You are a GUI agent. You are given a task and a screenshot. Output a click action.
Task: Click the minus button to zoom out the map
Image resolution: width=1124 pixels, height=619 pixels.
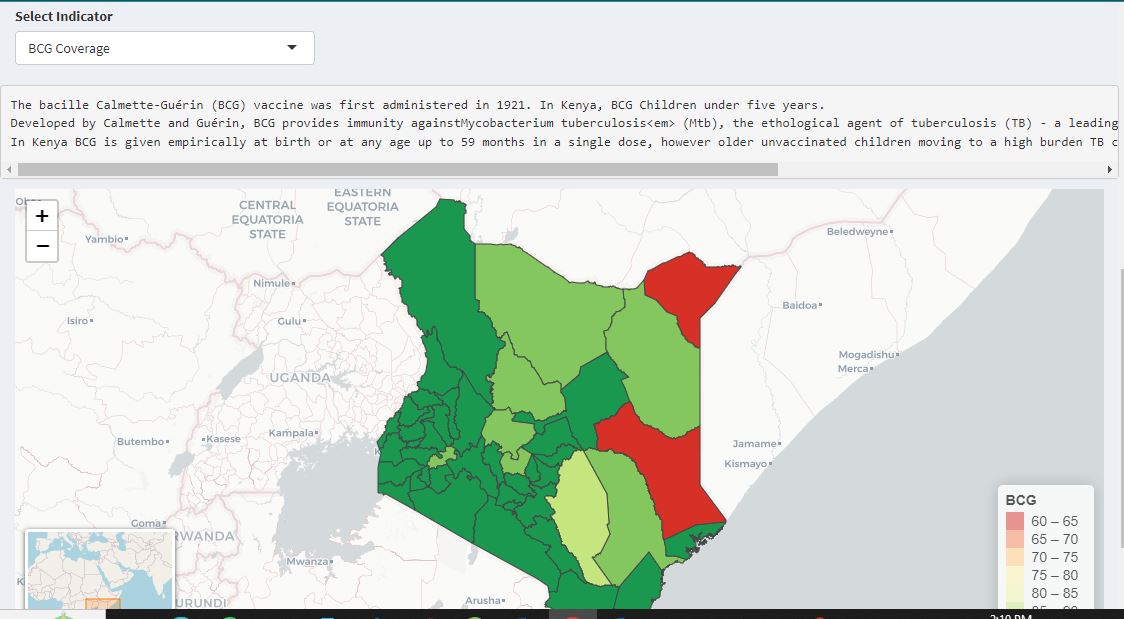click(41, 245)
